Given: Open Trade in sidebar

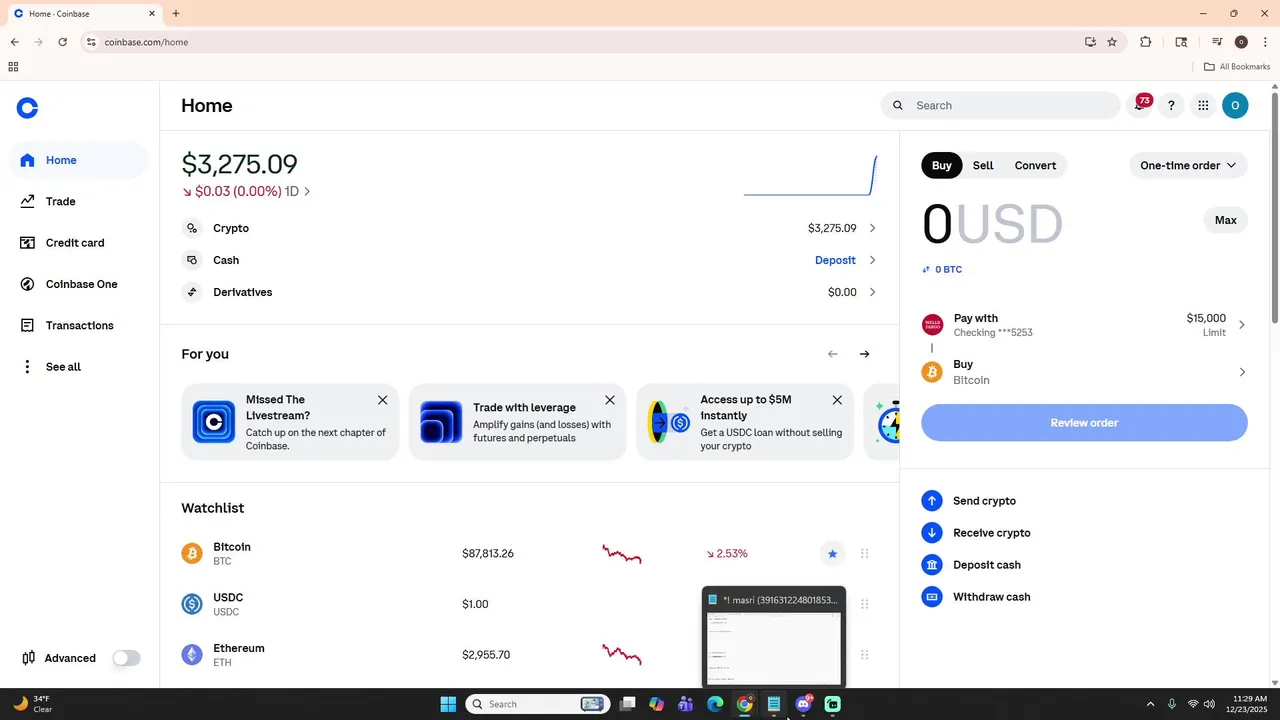Looking at the screenshot, I should click(x=79, y=202).
